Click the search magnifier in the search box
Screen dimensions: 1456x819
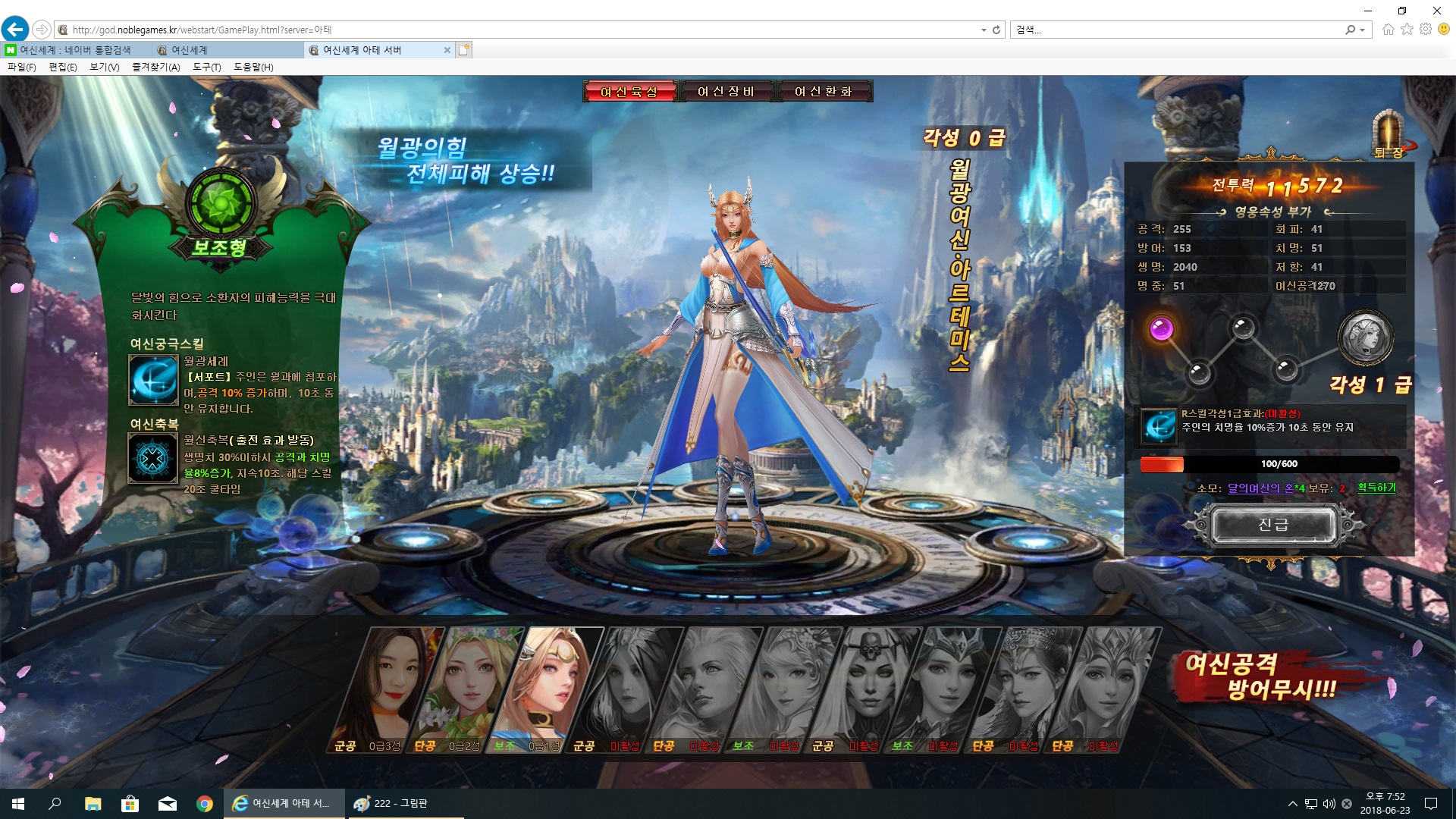pos(1350,30)
